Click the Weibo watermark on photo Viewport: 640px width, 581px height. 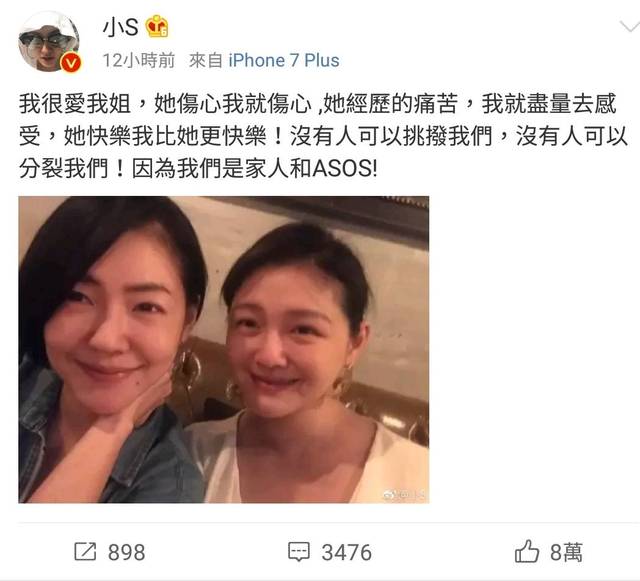tap(404, 495)
